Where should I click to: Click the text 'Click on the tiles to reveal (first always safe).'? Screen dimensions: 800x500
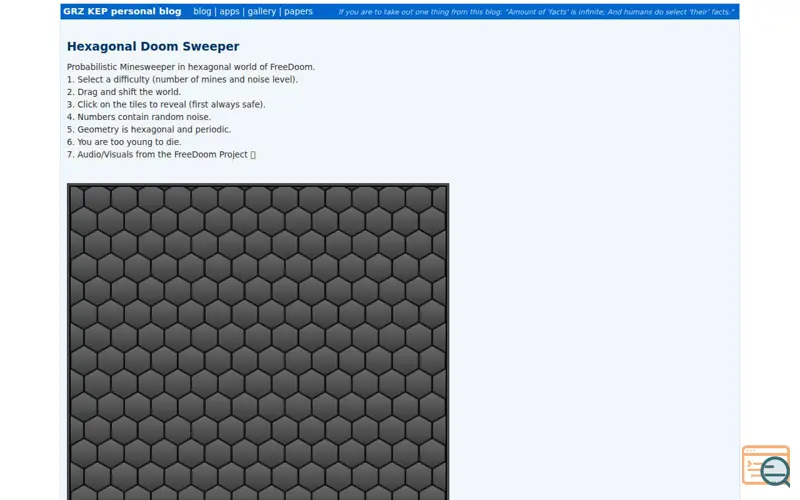[171, 105]
